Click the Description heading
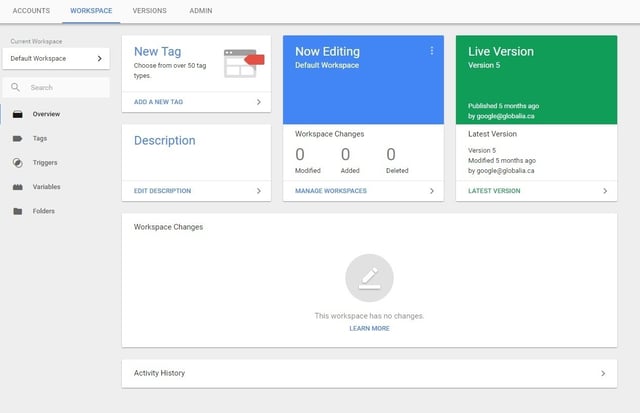Image resolution: width=640 pixels, height=413 pixels. (x=164, y=140)
